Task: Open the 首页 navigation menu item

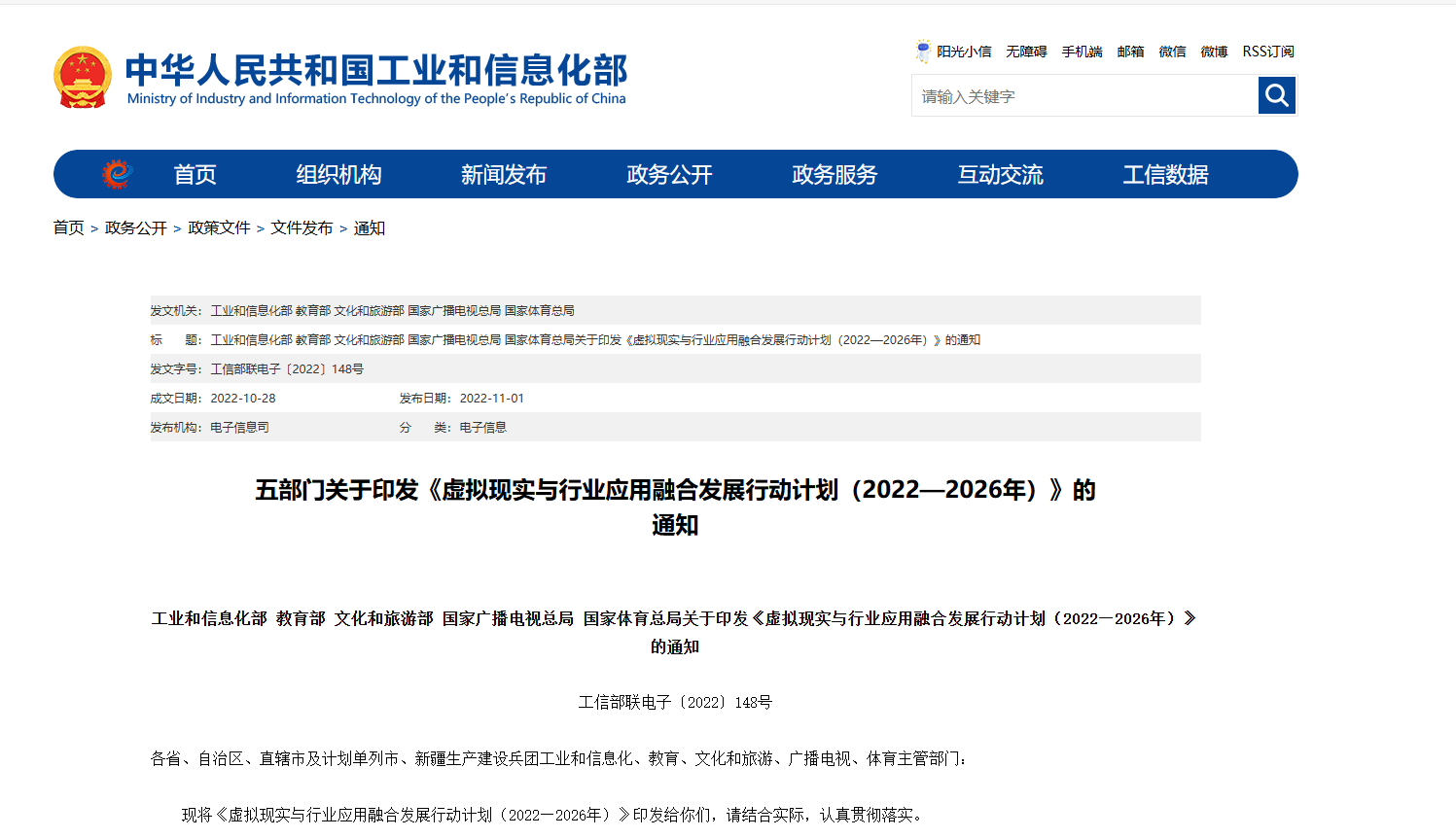Action: pyautogui.click(x=195, y=175)
